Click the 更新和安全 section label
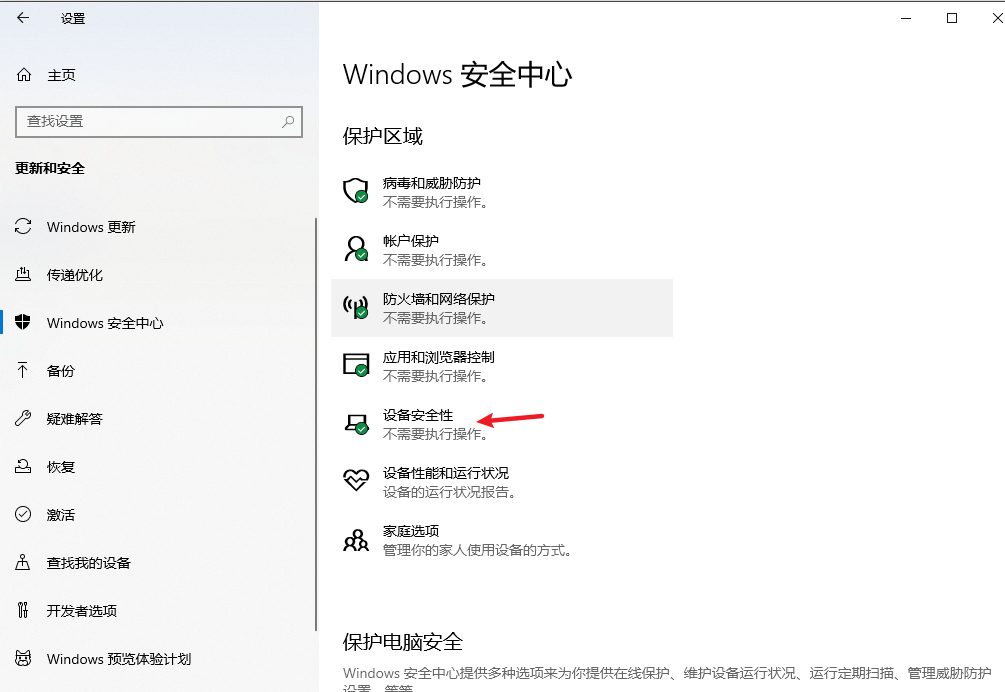Viewport: 1005px width, 692px height. [x=50, y=169]
